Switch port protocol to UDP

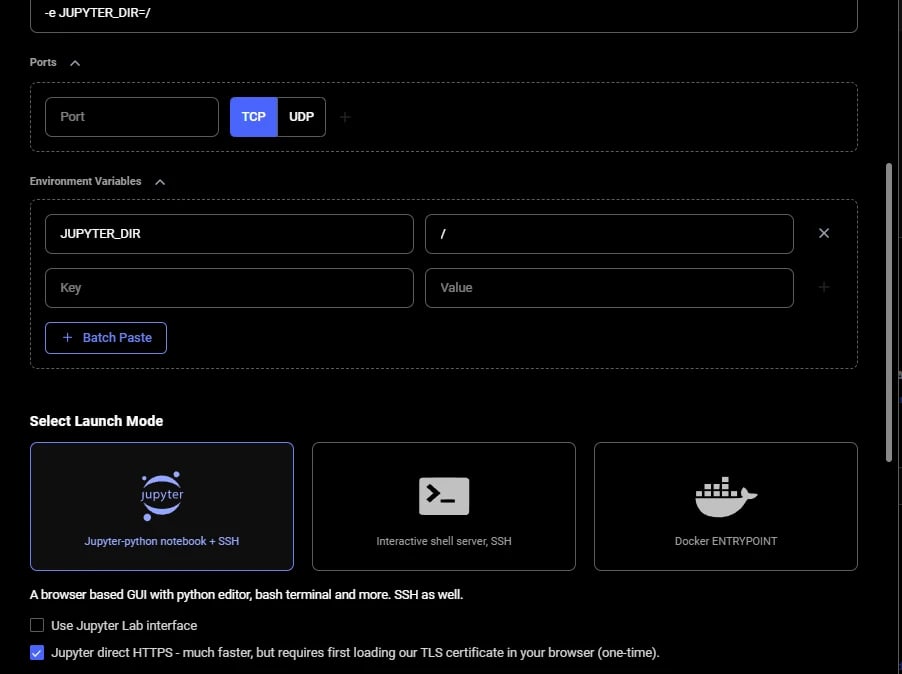tap(301, 117)
